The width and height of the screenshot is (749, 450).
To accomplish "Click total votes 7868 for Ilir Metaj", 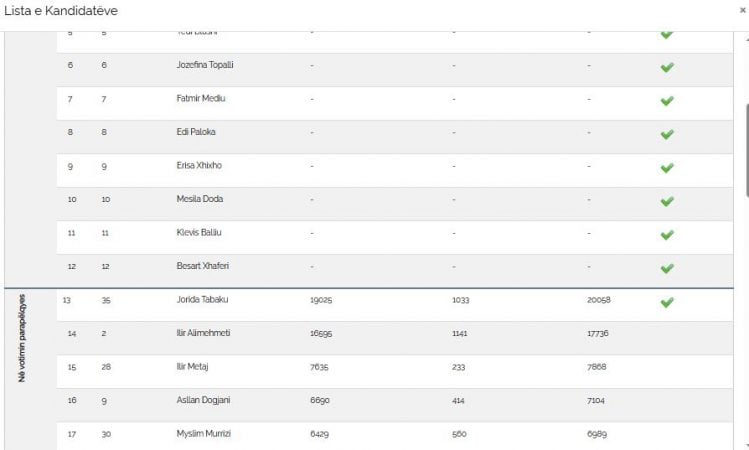I will (x=597, y=367).
